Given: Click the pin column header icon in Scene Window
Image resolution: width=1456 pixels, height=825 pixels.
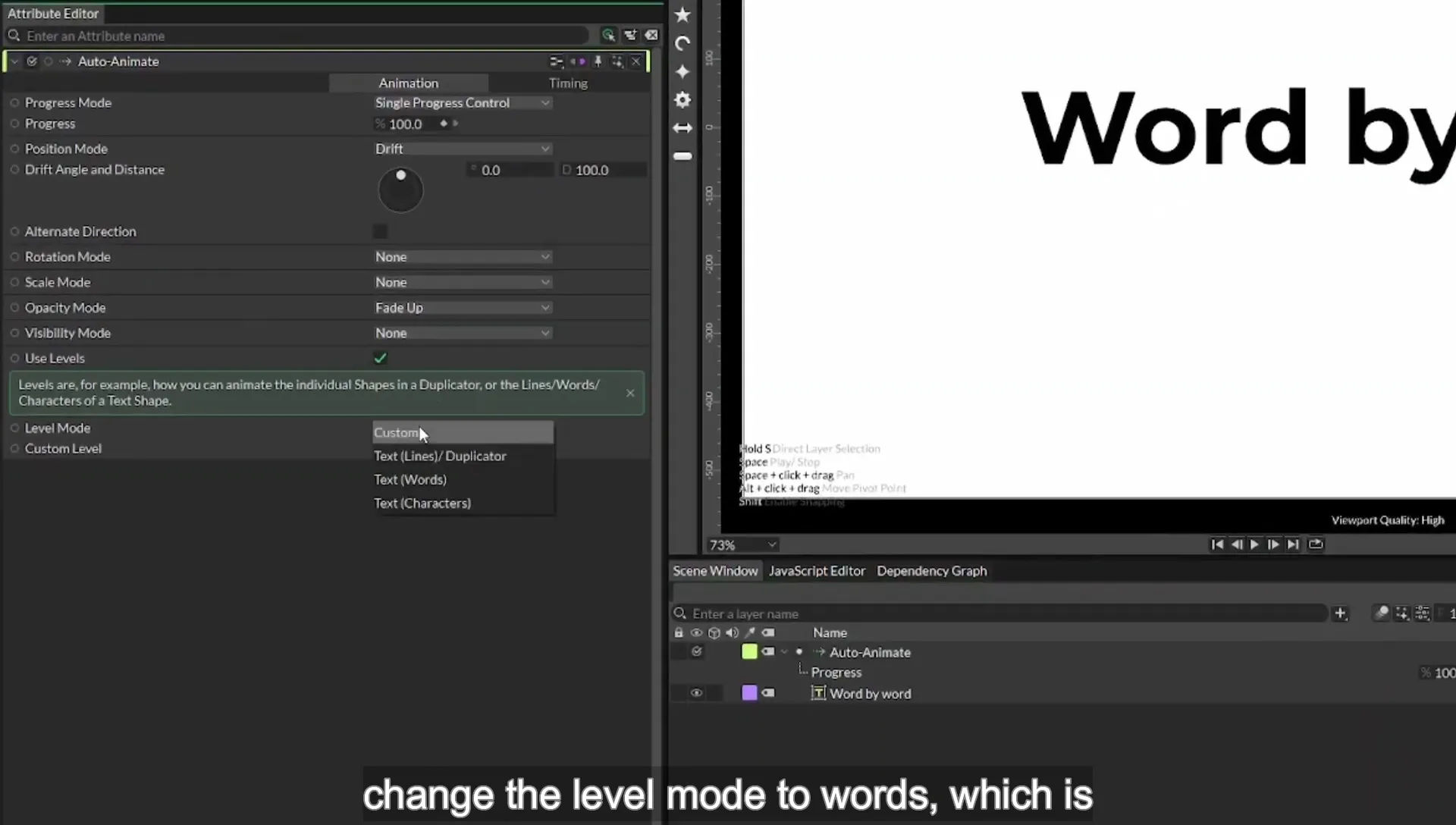Looking at the screenshot, I should (x=750, y=632).
